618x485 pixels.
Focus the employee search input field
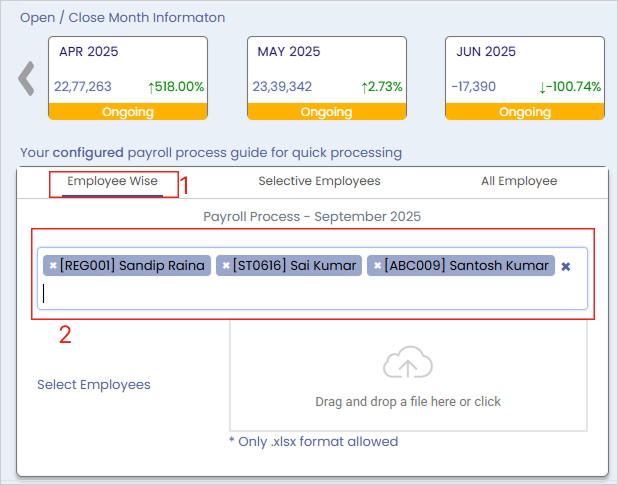(300, 294)
